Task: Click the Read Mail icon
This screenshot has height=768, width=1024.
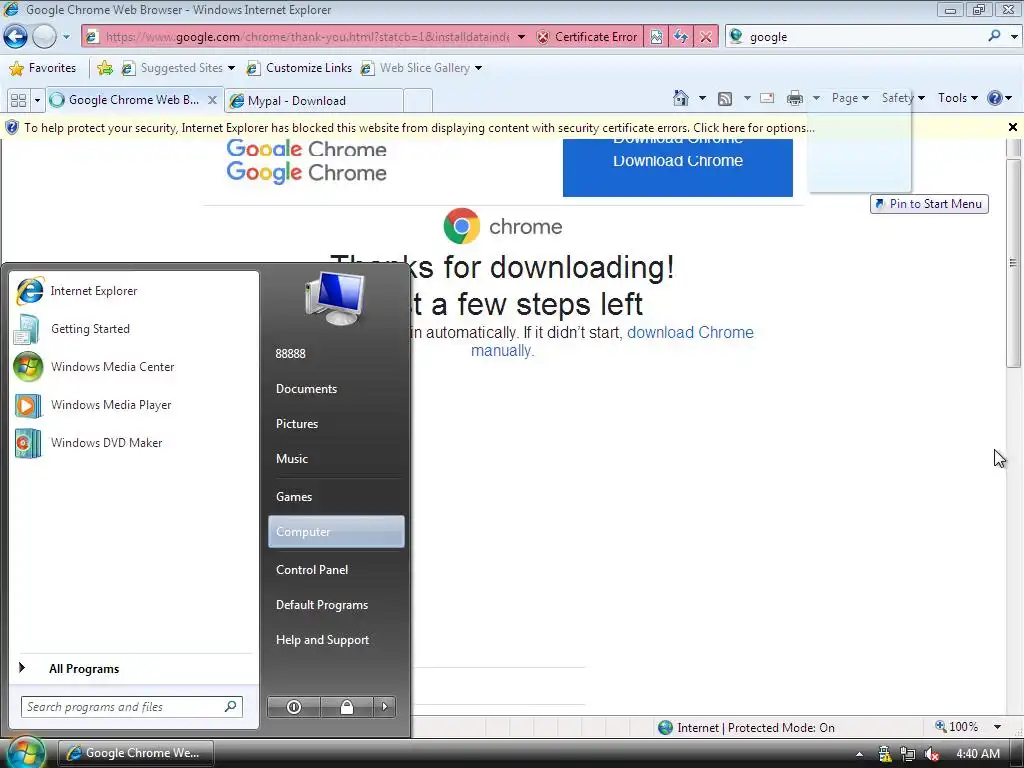Action: click(x=767, y=98)
